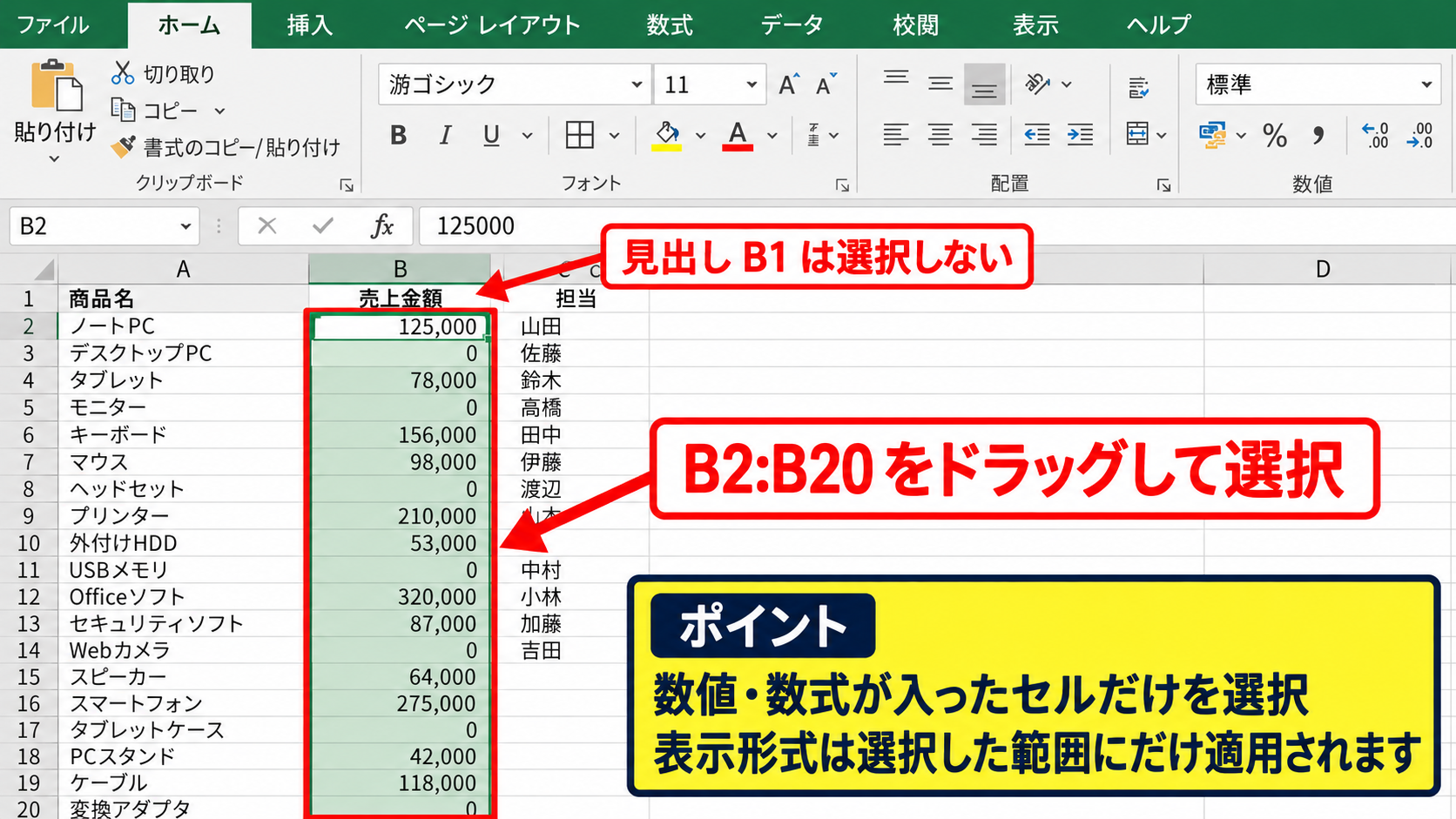Open alignment dialog launcher in 配置 group
The image size is (1456, 819).
(1163, 185)
